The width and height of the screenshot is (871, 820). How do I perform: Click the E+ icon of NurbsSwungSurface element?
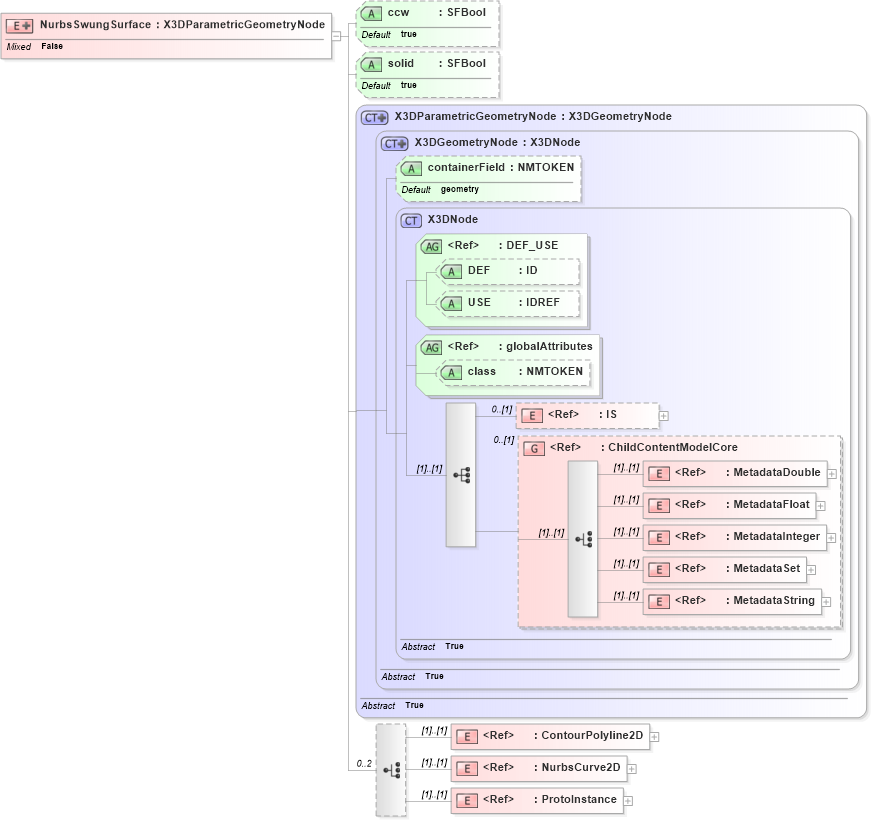coord(19,26)
